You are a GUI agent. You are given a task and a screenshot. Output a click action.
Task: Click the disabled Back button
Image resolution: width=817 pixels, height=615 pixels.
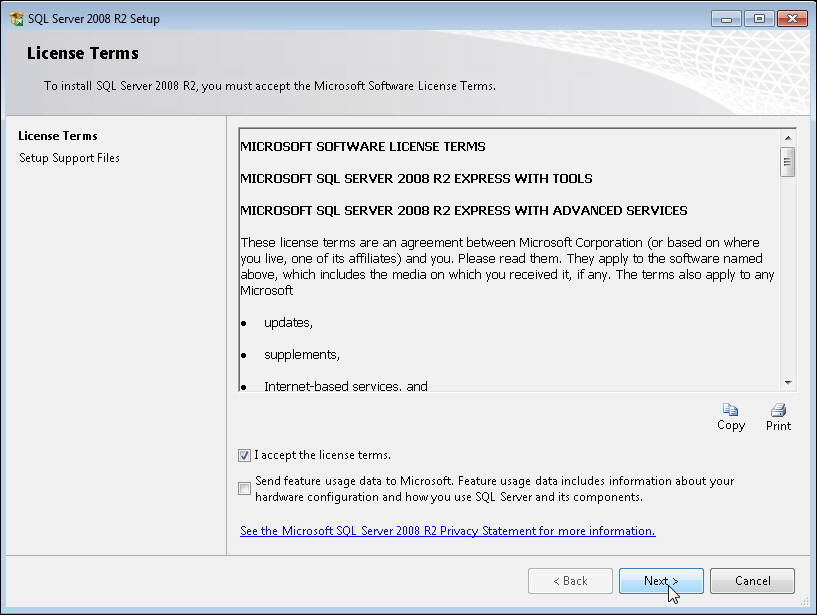[570, 581]
